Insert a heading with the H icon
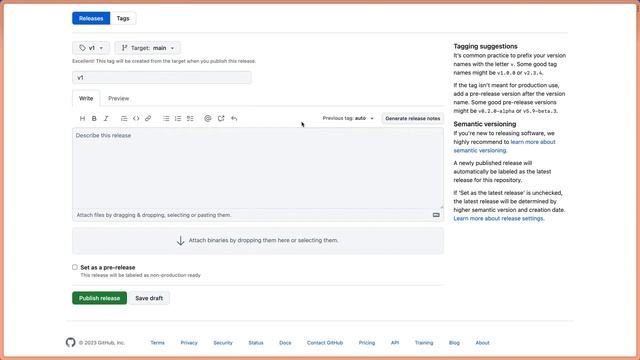The image size is (640, 360). [x=82, y=118]
